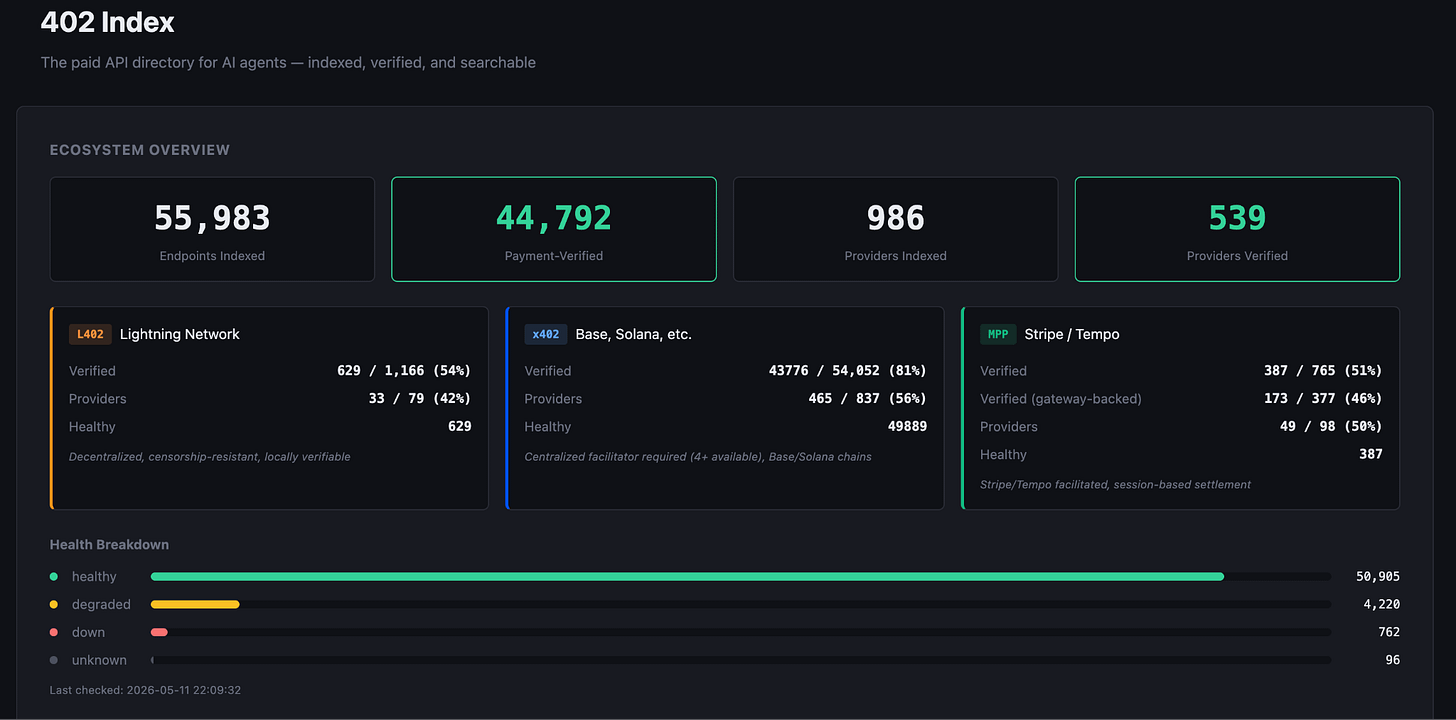Click the value 49 / 98 (50%)
The width and height of the screenshot is (1456, 720).
point(1331,427)
